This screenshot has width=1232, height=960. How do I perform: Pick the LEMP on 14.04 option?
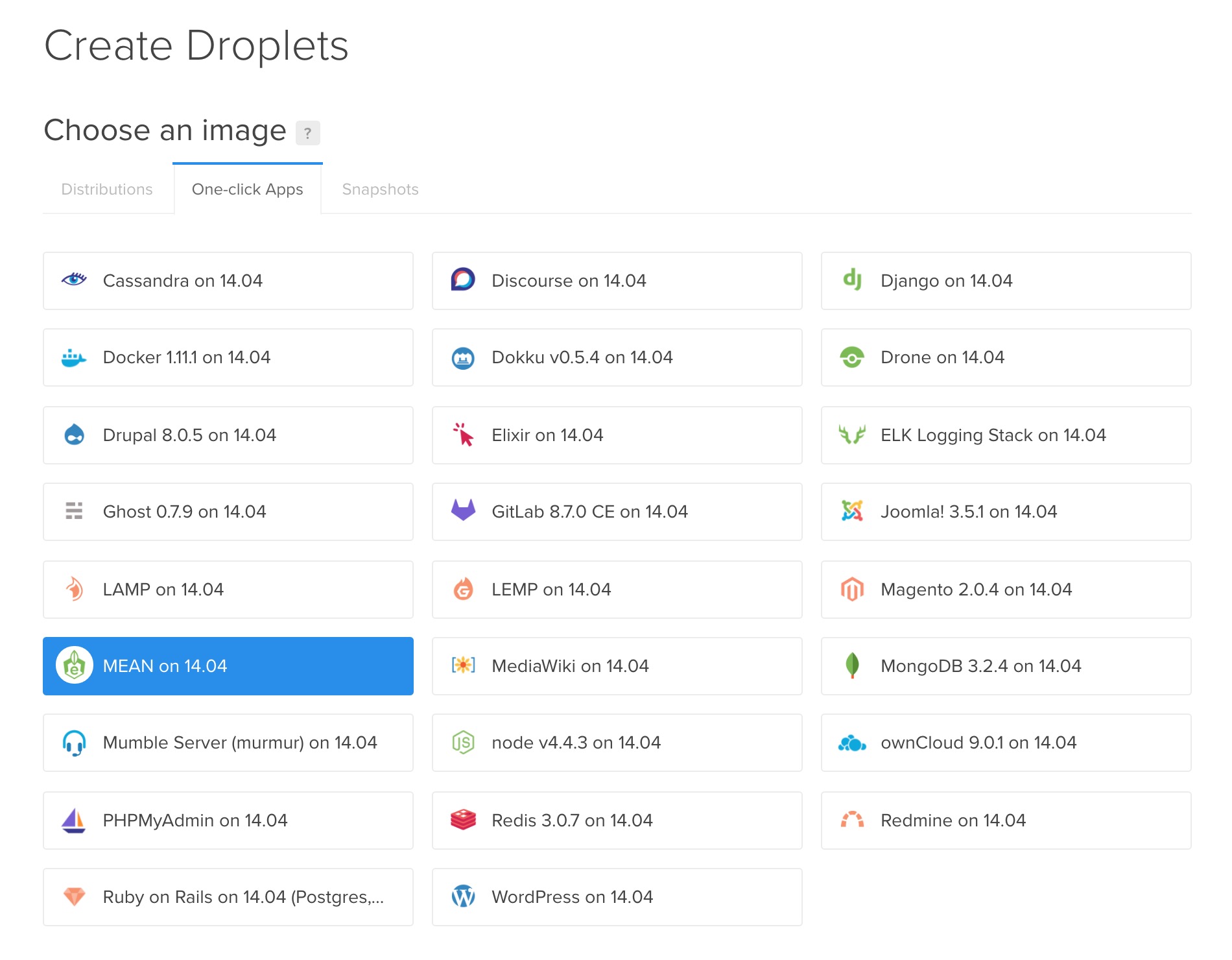point(617,590)
